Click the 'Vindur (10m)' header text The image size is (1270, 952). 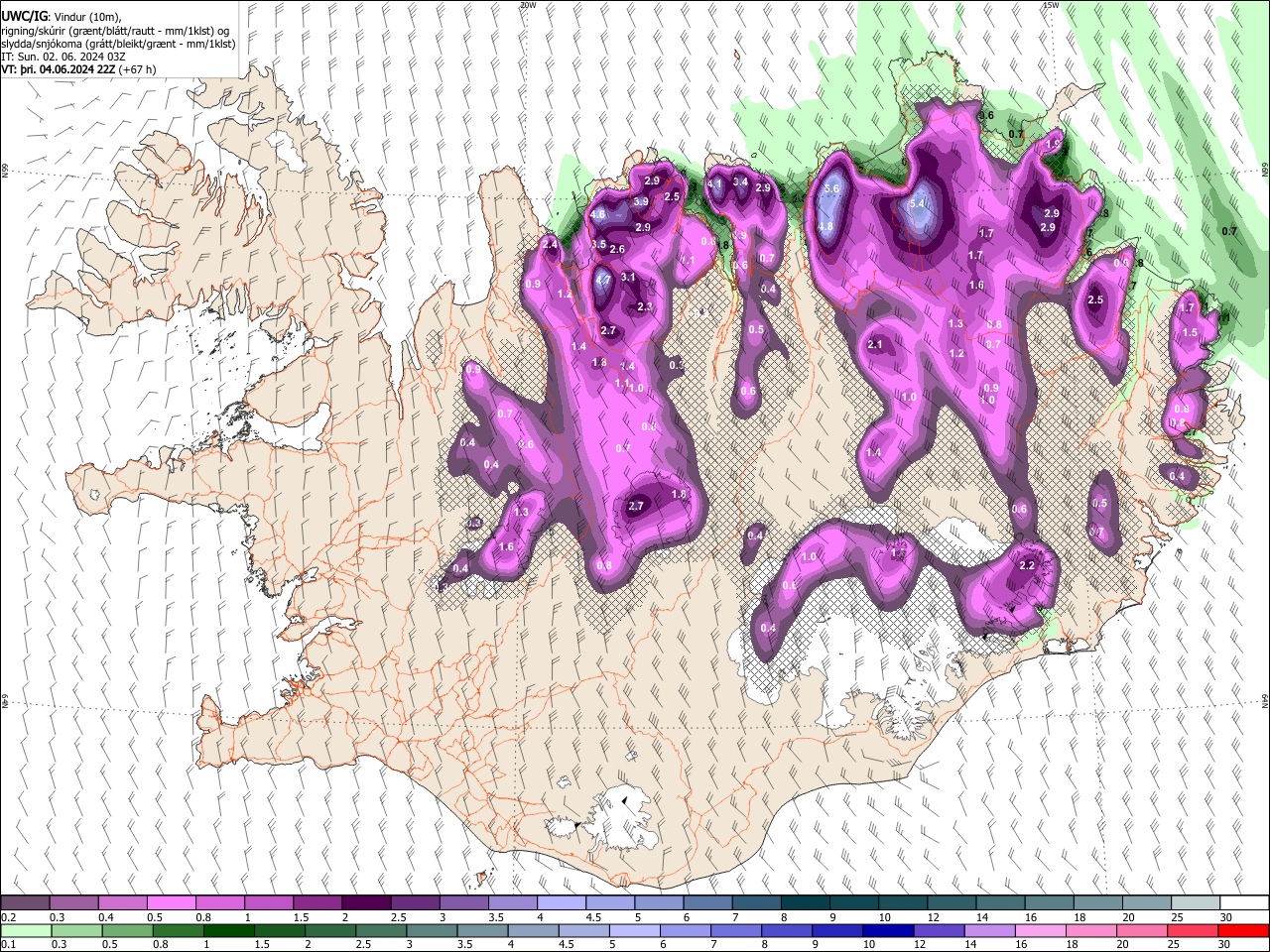click(85, 17)
